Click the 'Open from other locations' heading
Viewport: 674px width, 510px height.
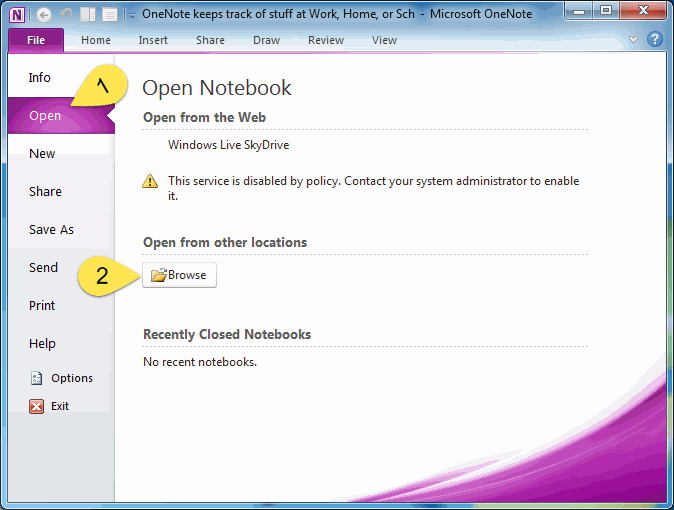coord(225,243)
